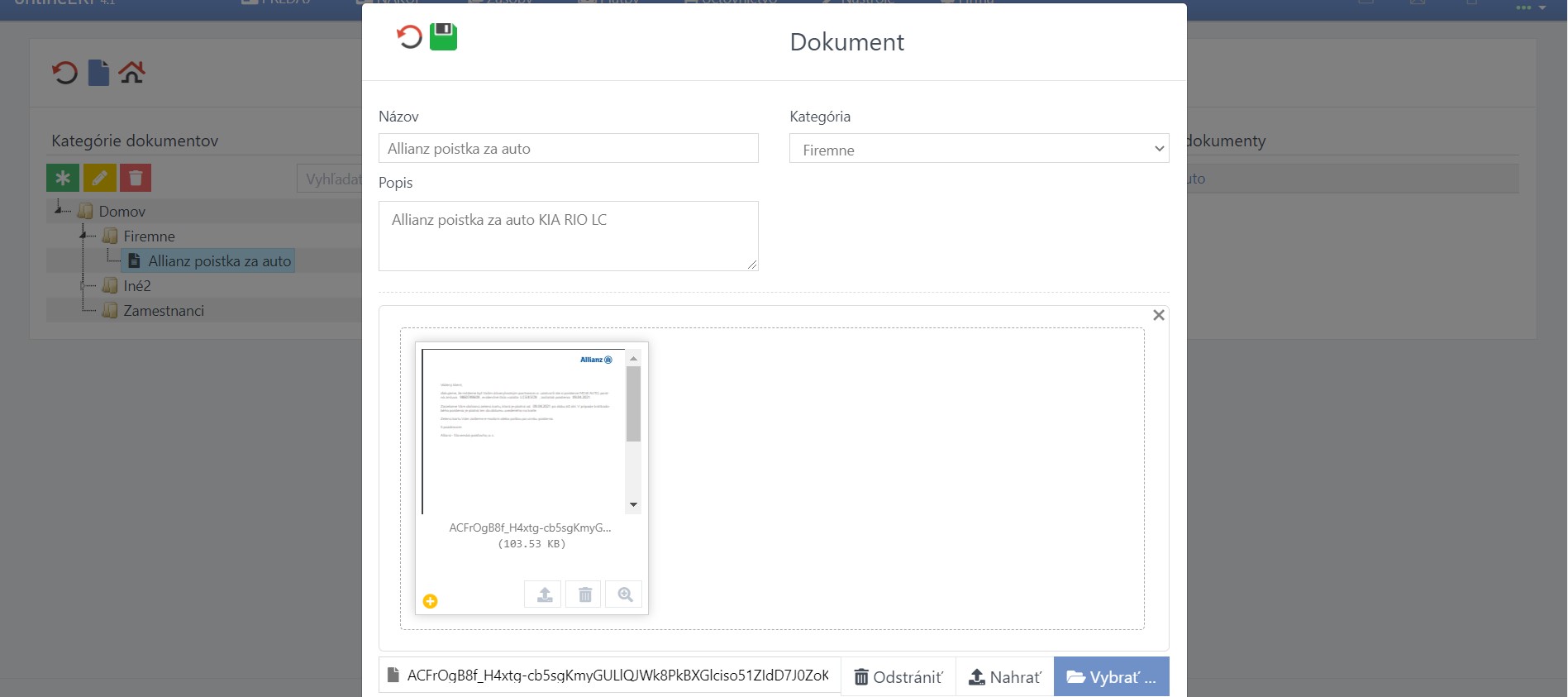This screenshot has width=1568, height=697.
Task: Delete the category with the red trash button
Action: pyautogui.click(x=136, y=178)
